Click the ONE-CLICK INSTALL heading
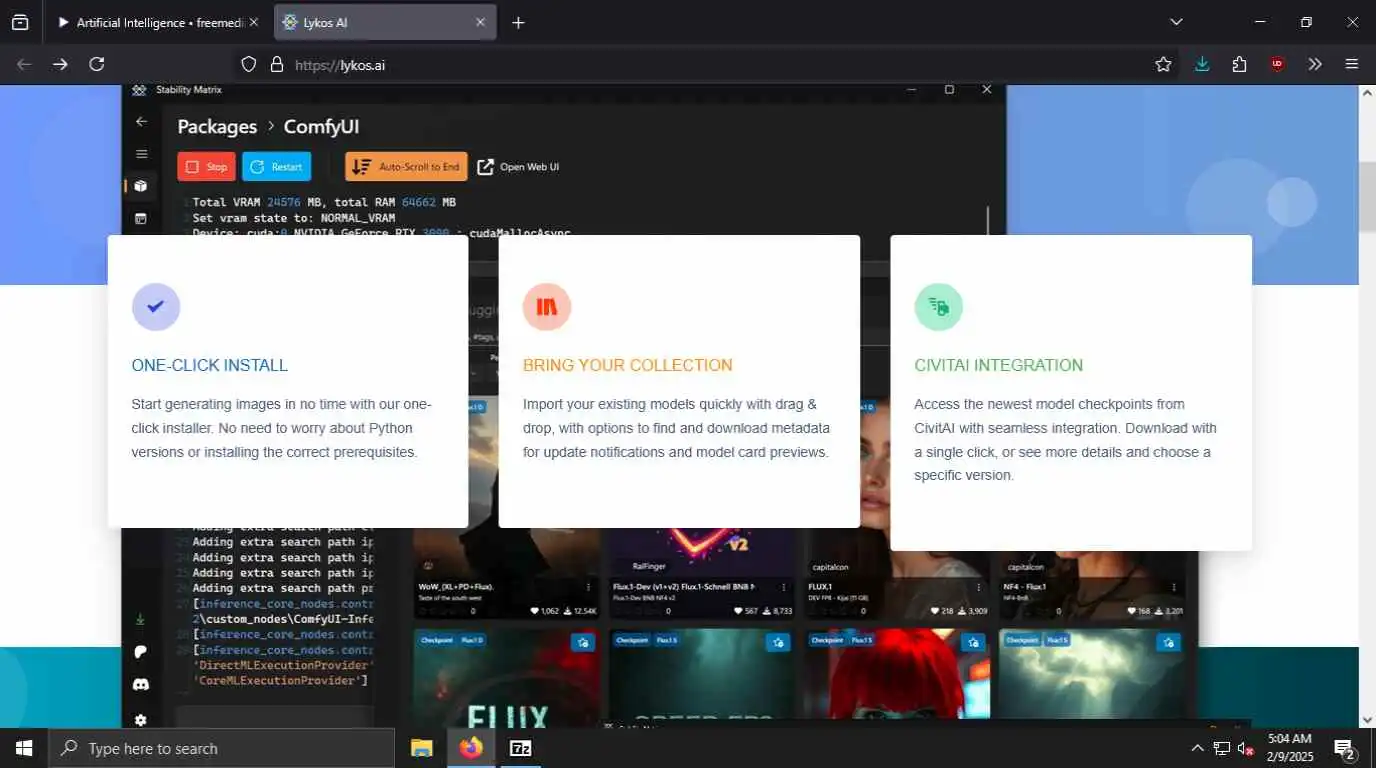This screenshot has width=1376, height=768. (x=210, y=365)
